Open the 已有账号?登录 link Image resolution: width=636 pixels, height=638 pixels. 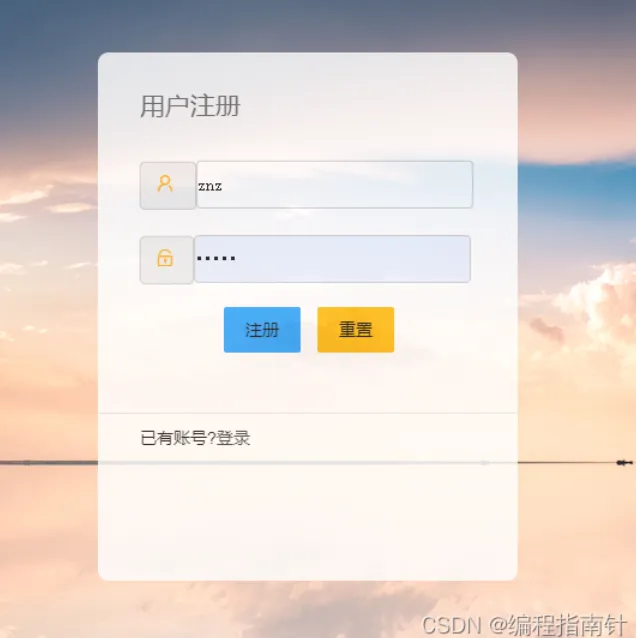(195, 438)
